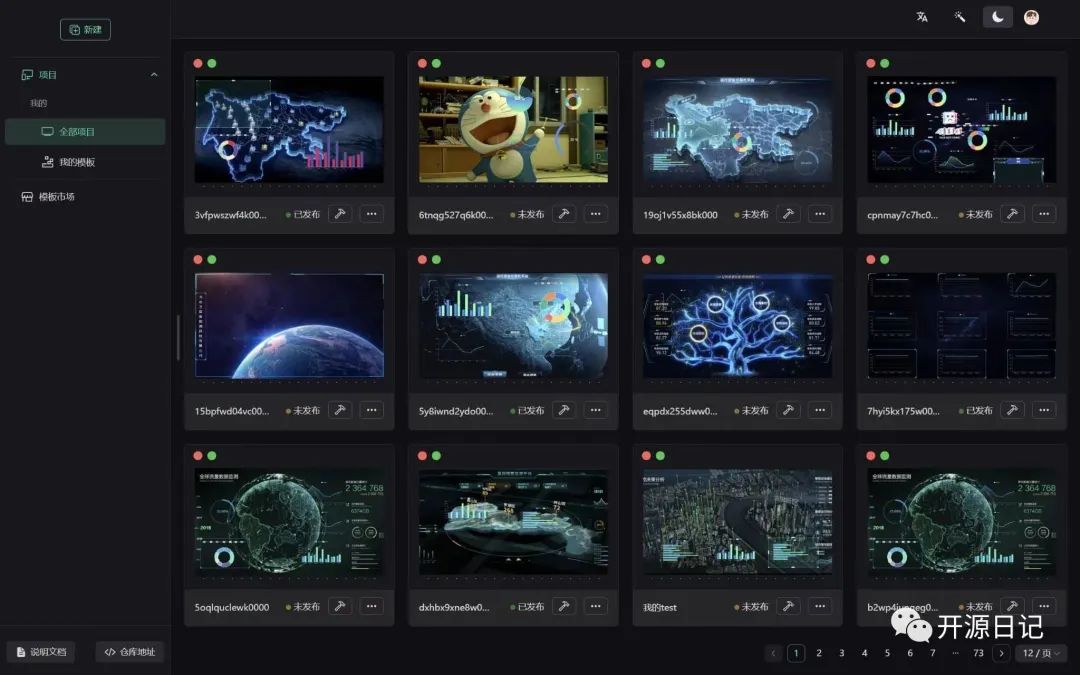
Task: Select 全部项目 in sidebar
Action: pos(85,132)
